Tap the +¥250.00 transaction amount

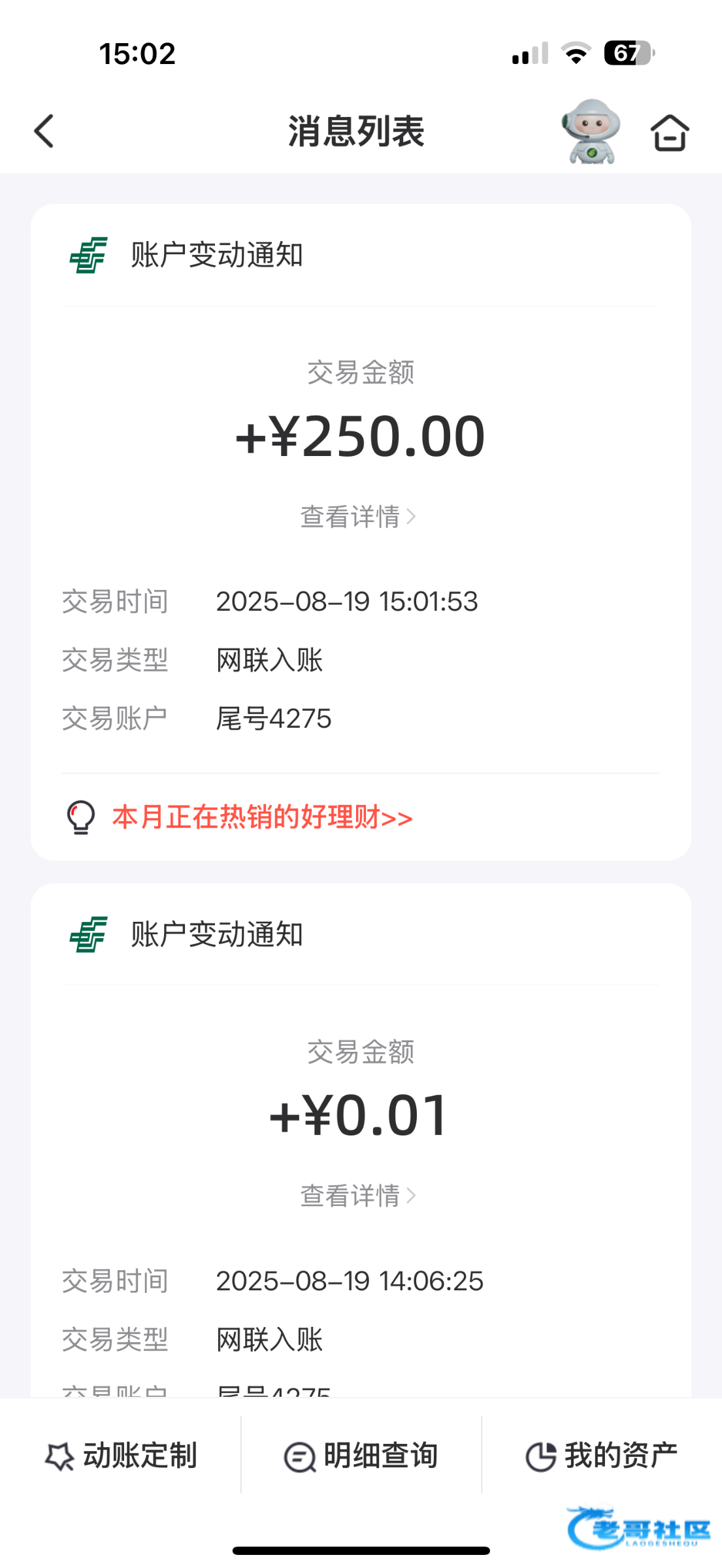[x=360, y=436]
